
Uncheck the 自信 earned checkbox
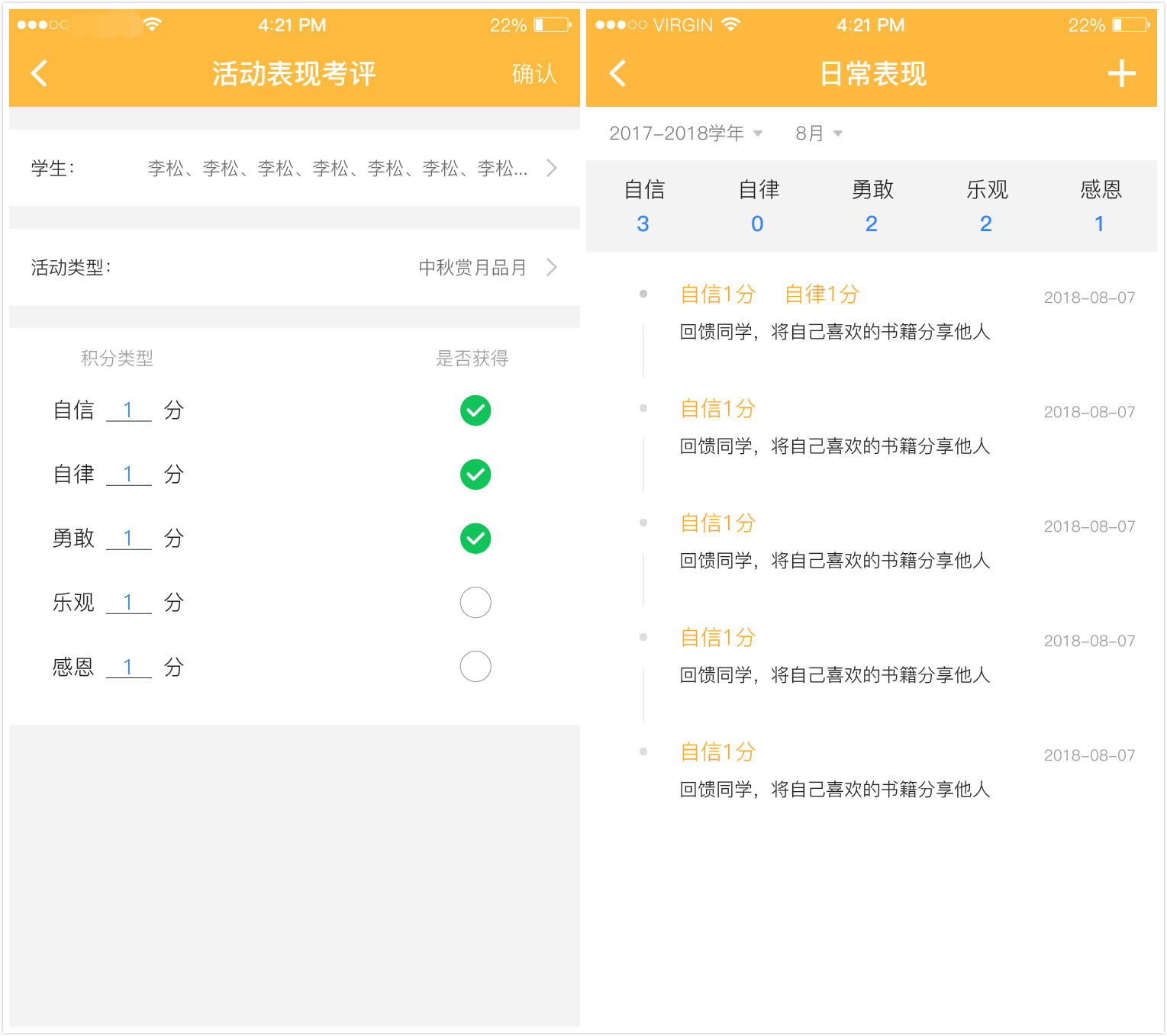point(476,410)
